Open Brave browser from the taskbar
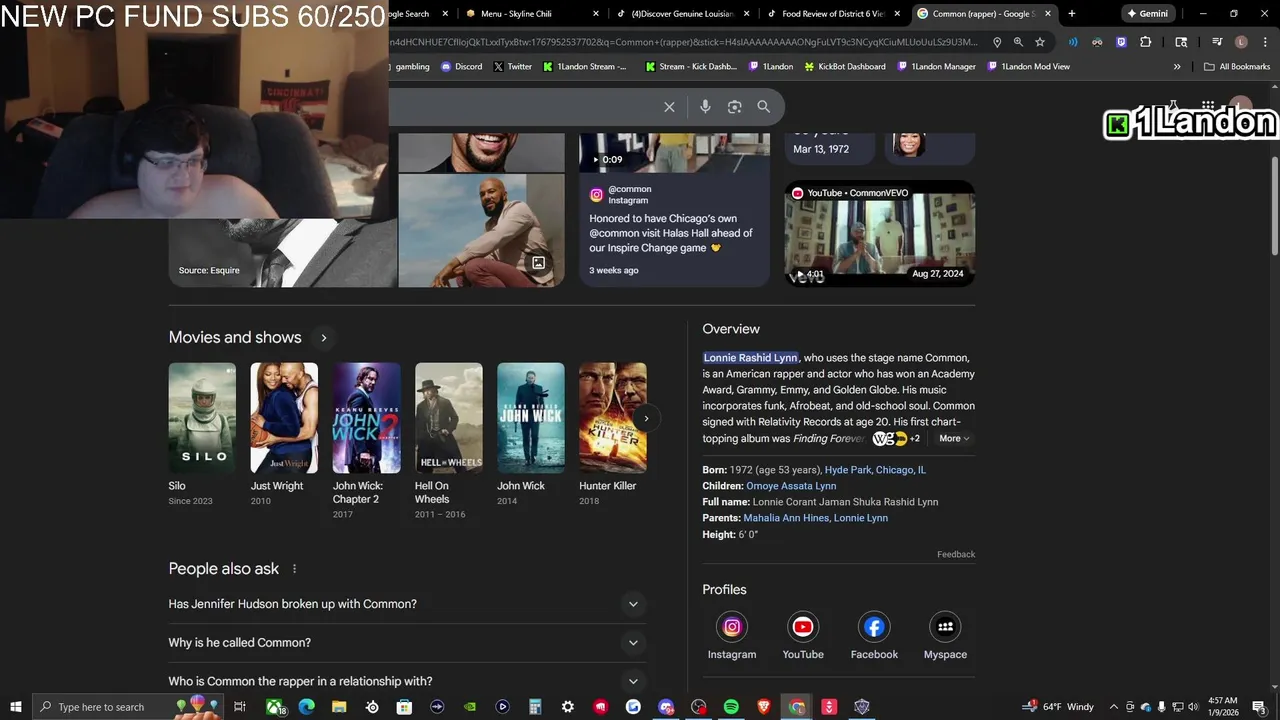The width and height of the screenshot is (1280, 720). point(764,707)
